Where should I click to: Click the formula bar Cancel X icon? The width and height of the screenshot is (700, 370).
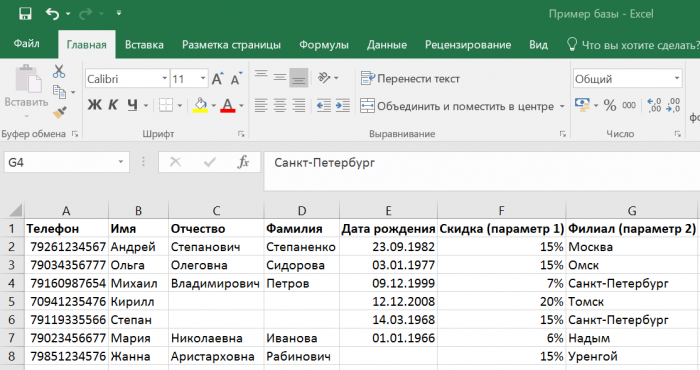(175, 162)
